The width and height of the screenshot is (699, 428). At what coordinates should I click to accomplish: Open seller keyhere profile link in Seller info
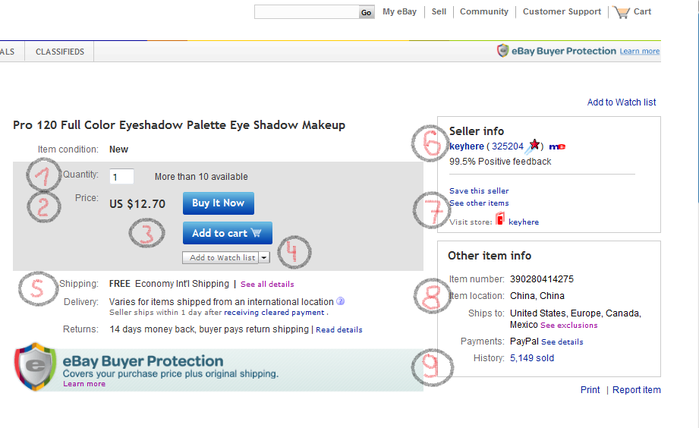tap(466, 146)
